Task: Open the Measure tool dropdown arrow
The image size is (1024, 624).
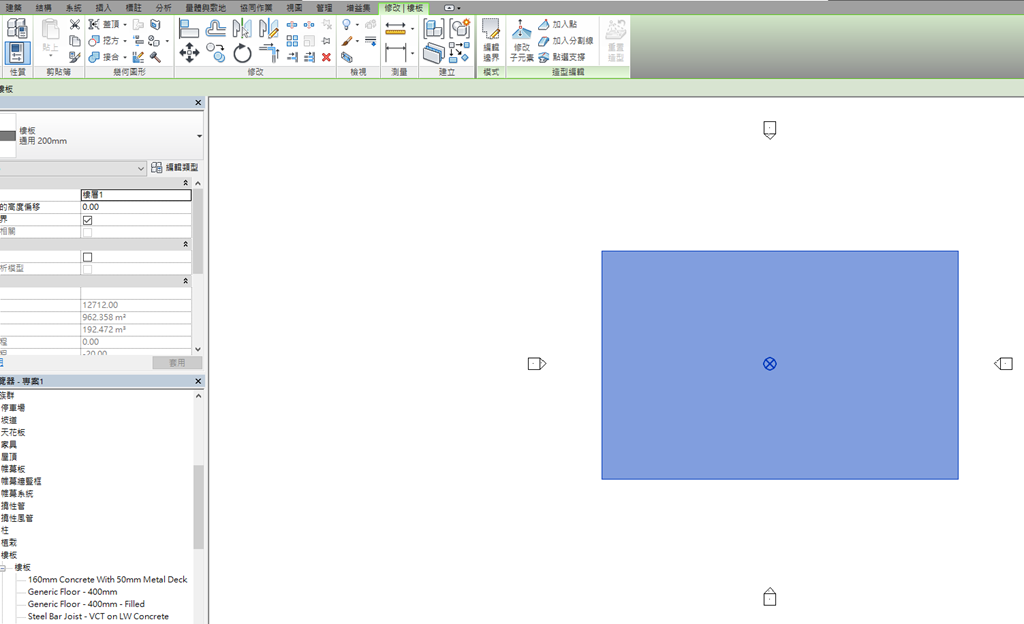Action: 412,29
